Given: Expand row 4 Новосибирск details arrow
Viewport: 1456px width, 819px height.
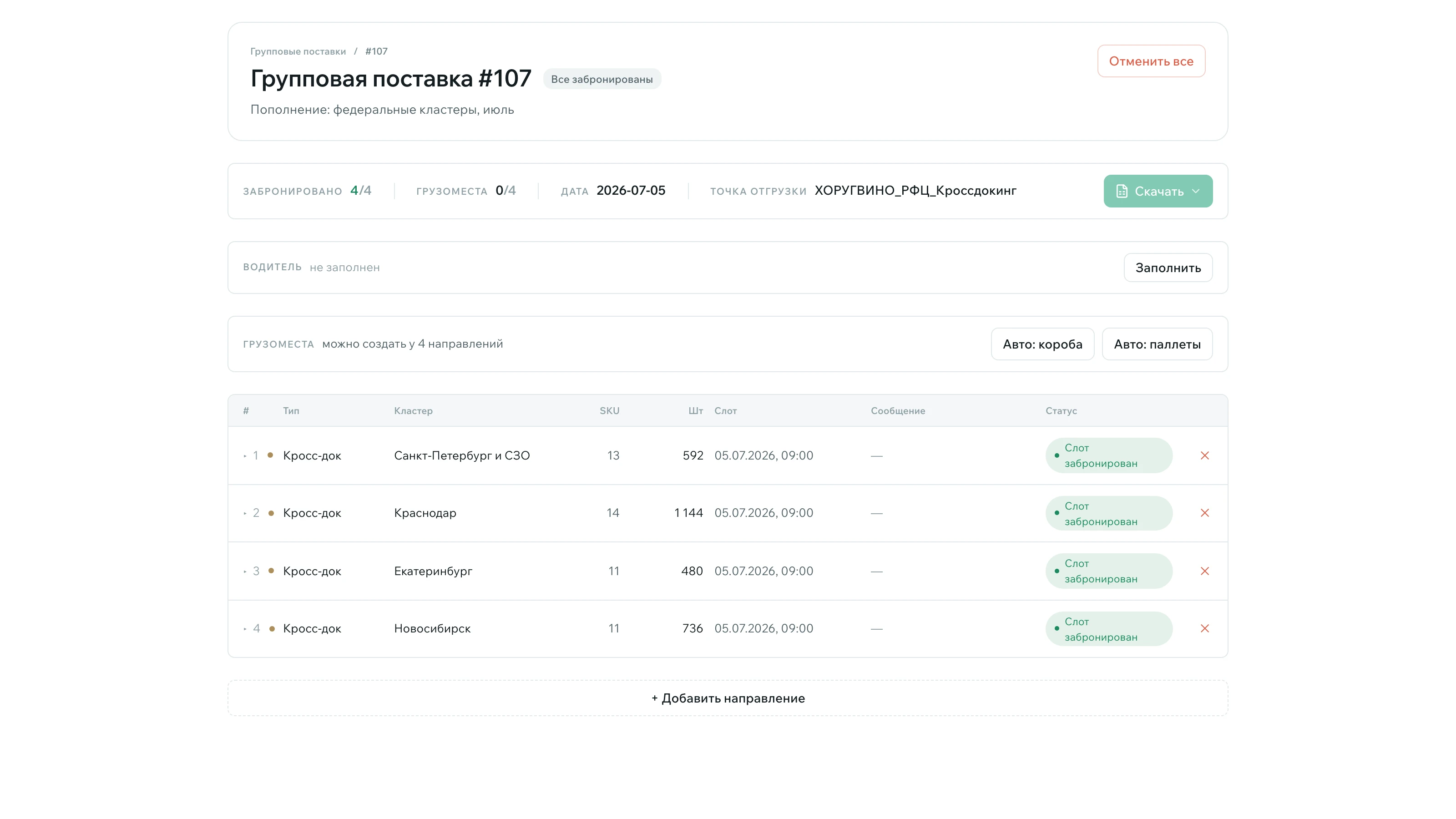Looking at the screenshot, I should tap(245, 628).
